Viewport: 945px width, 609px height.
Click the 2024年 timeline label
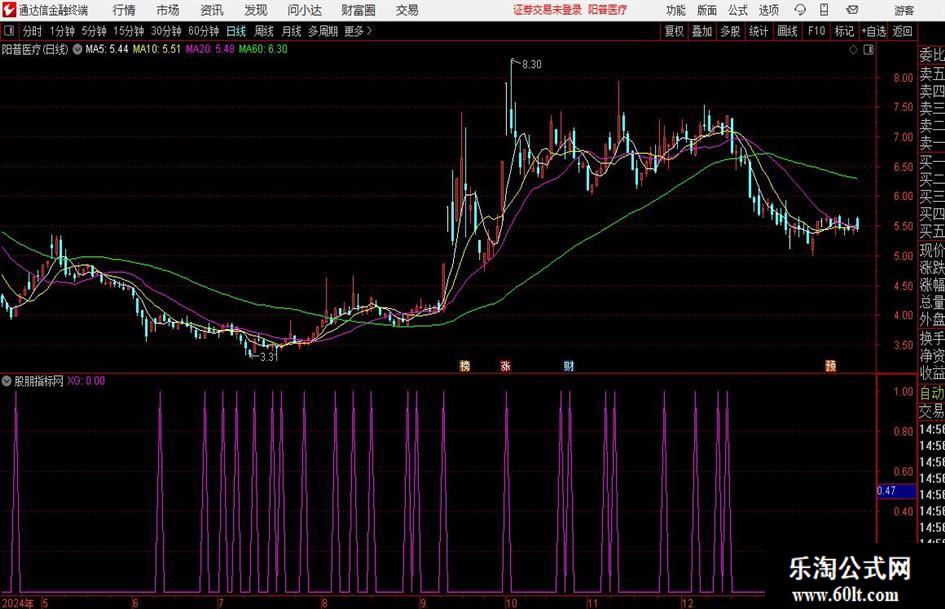[17, 603]
